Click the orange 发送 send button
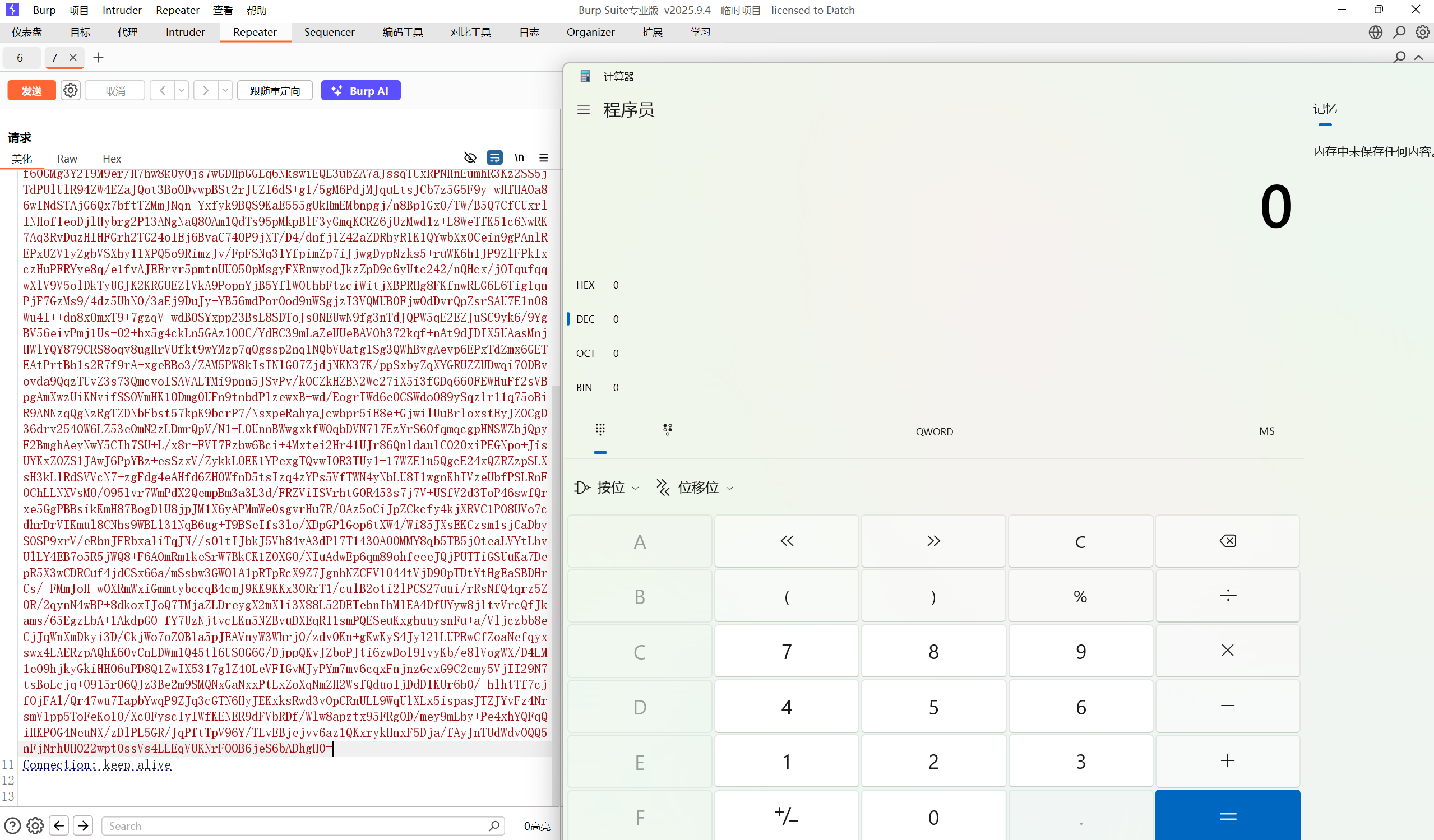The width and height of the screenshot is (1434, 840). point(32,90)
